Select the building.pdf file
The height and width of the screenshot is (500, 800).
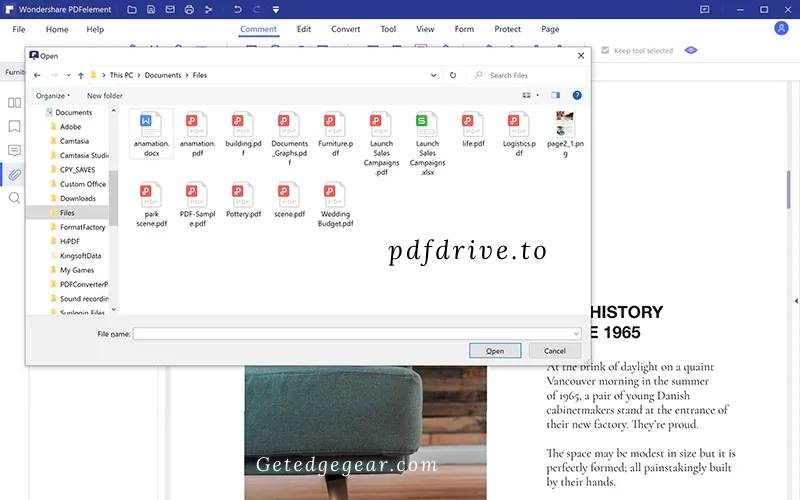pos(243,134)
